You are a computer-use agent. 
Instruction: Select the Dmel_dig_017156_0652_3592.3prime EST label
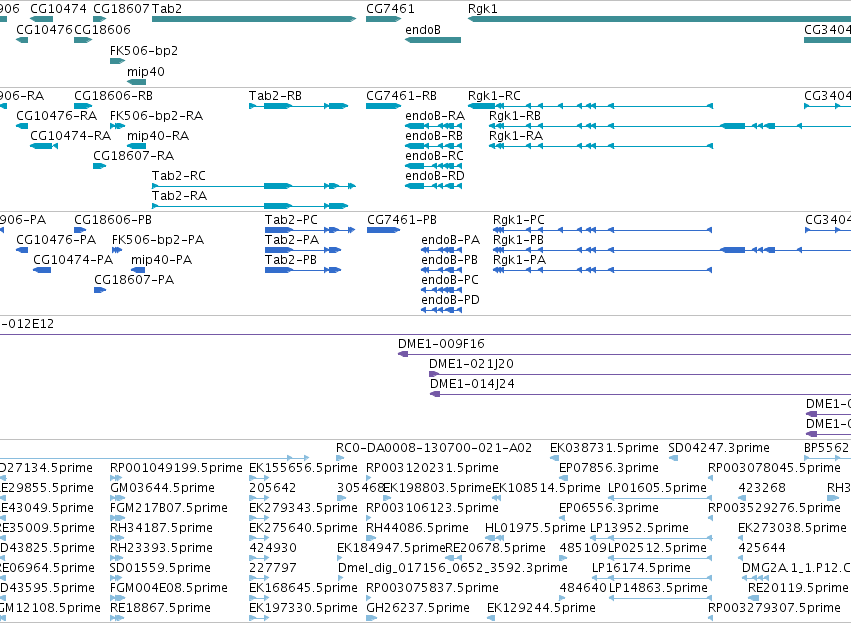tap(453, 568)
